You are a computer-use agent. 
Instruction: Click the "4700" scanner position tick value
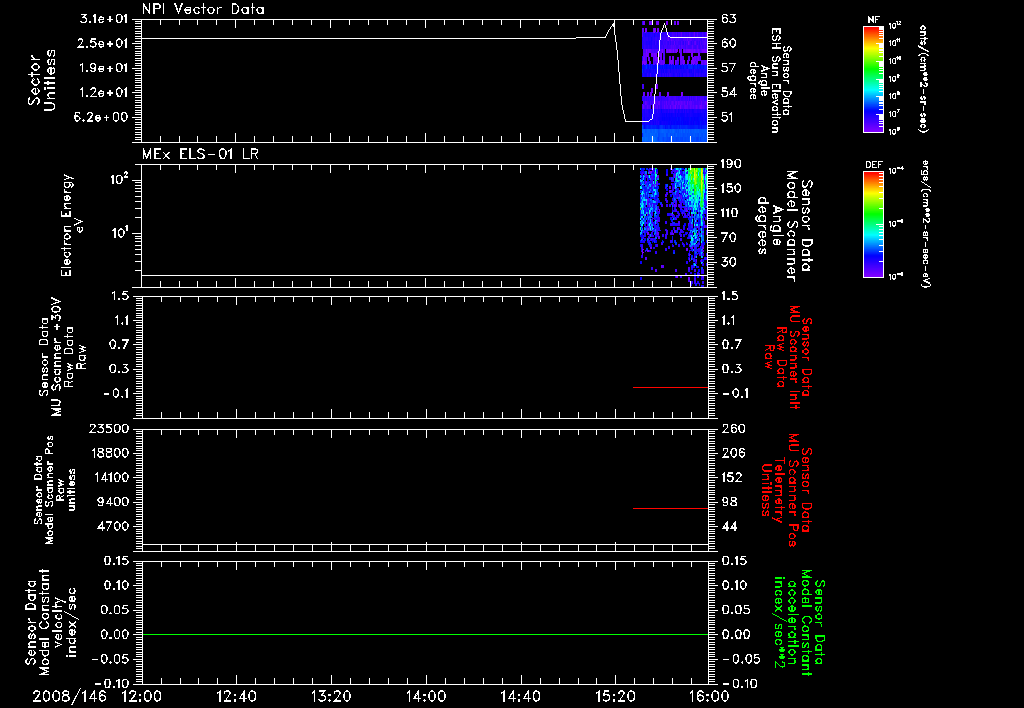[112, 526]
